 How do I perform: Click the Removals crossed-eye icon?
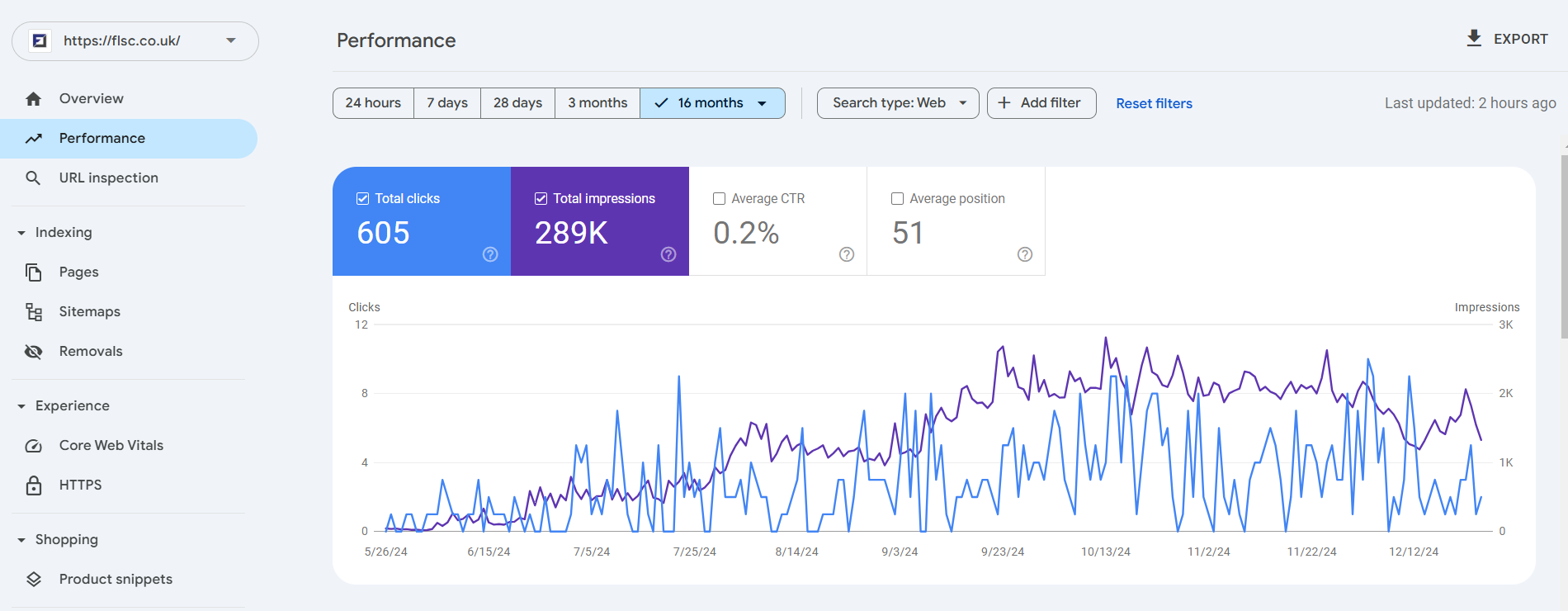pos(33,352)
